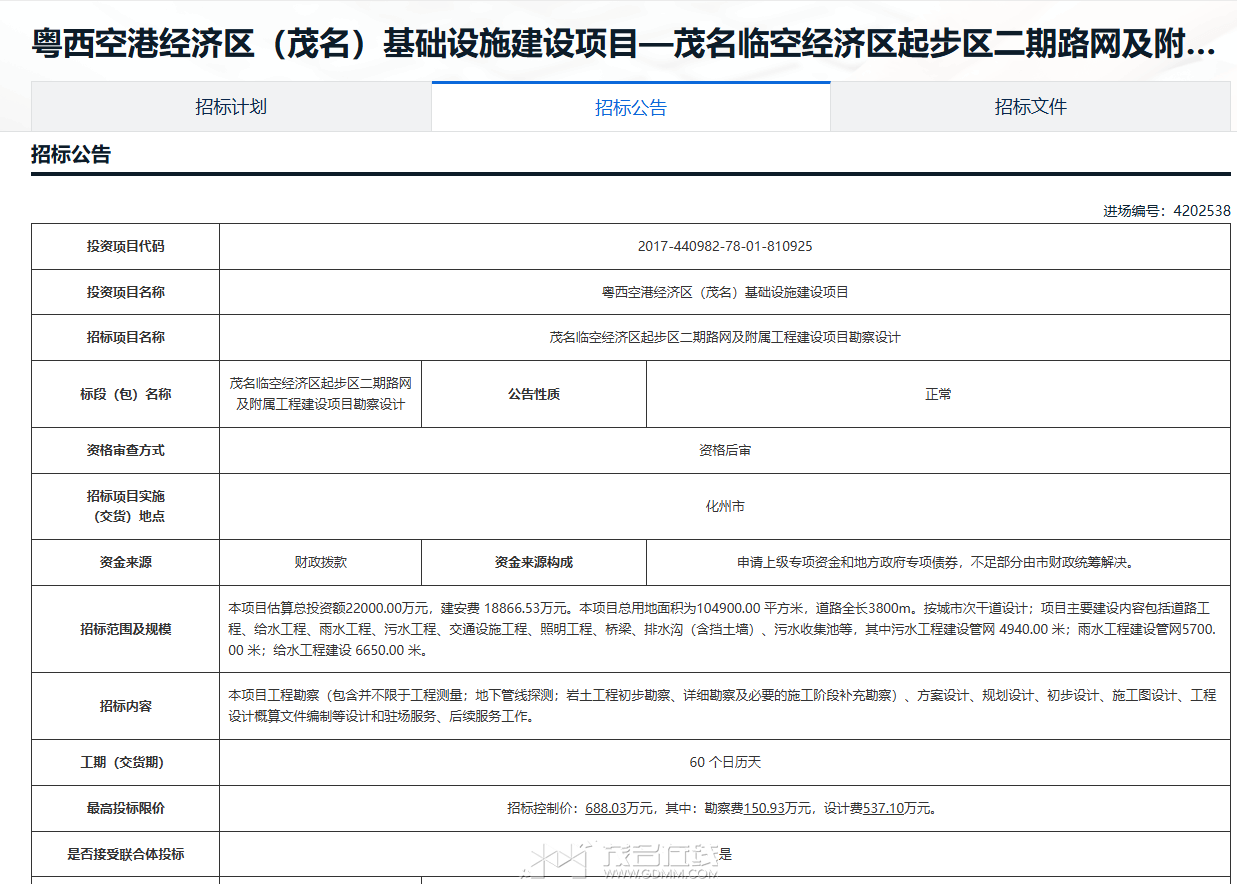Click the 资格后审 cell value

click(725, 451)
